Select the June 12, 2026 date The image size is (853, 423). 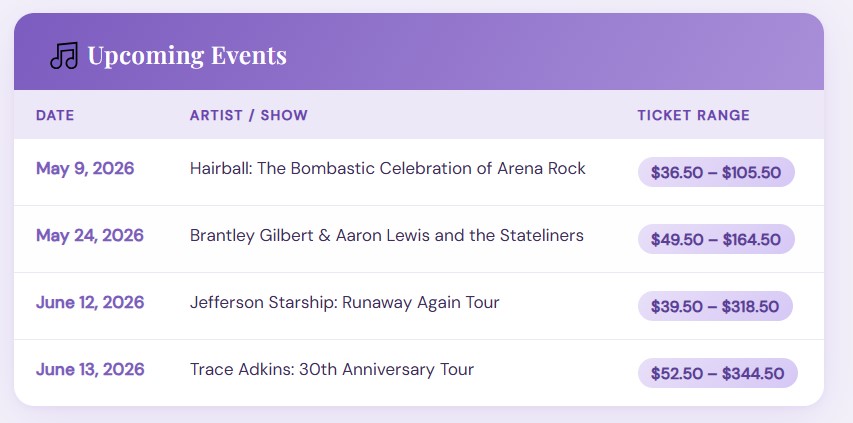click(x=90, y=303)
